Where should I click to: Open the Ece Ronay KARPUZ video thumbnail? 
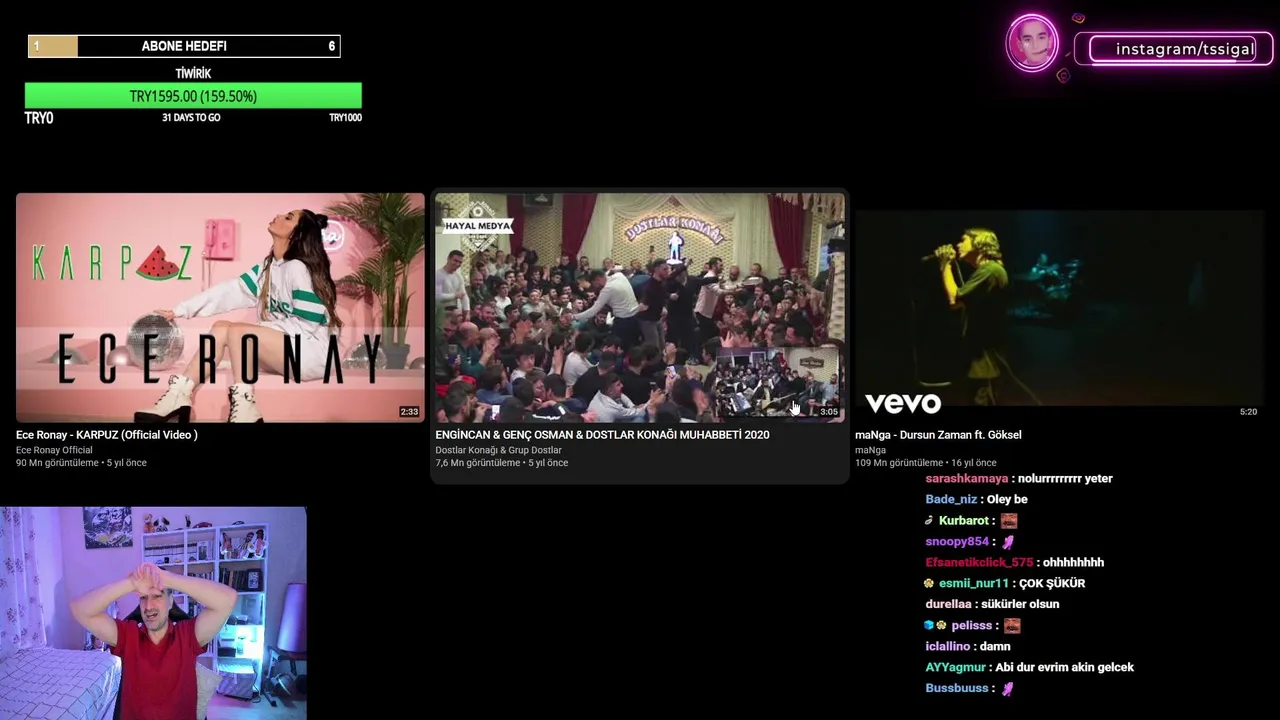(220, 308)
